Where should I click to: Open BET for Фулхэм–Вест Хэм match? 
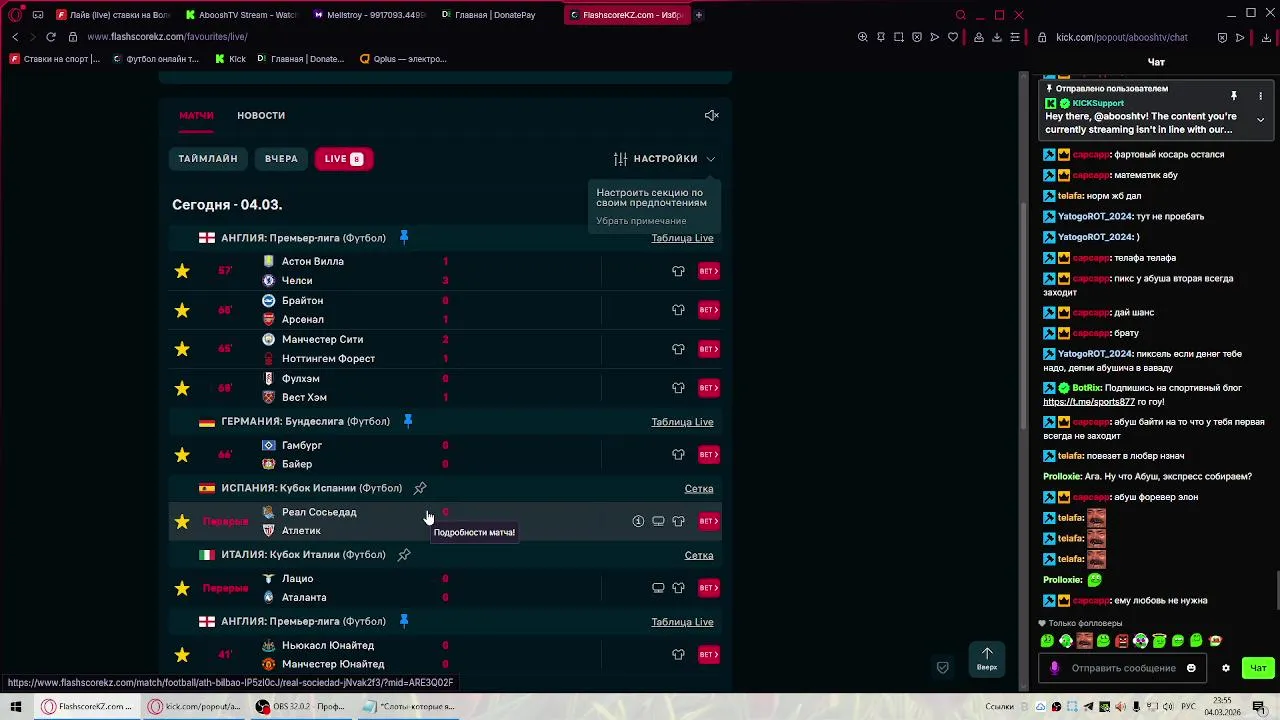point(709,388)
